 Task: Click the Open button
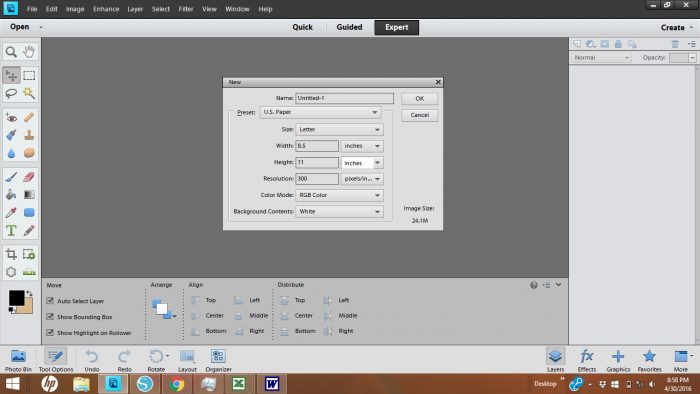pos(20,27)
